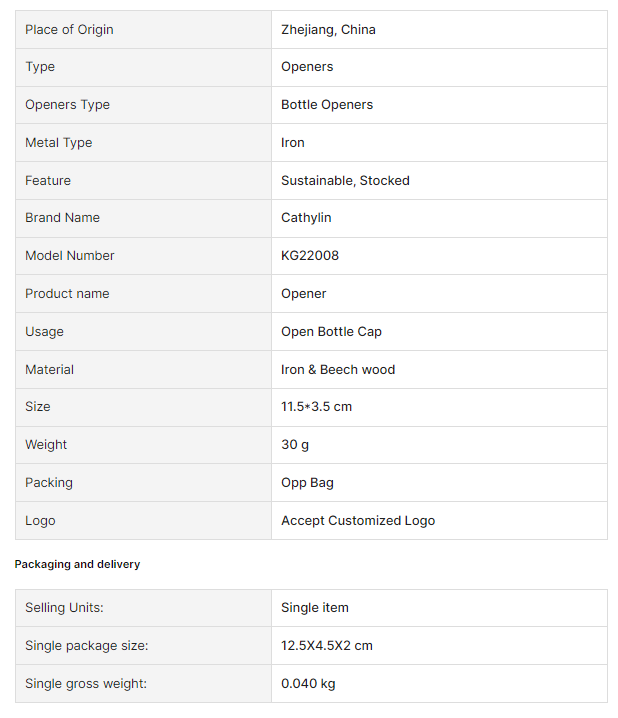Select the 'Selling Units:' label
Screen dimensions: 618x718
tap(64, 608)
